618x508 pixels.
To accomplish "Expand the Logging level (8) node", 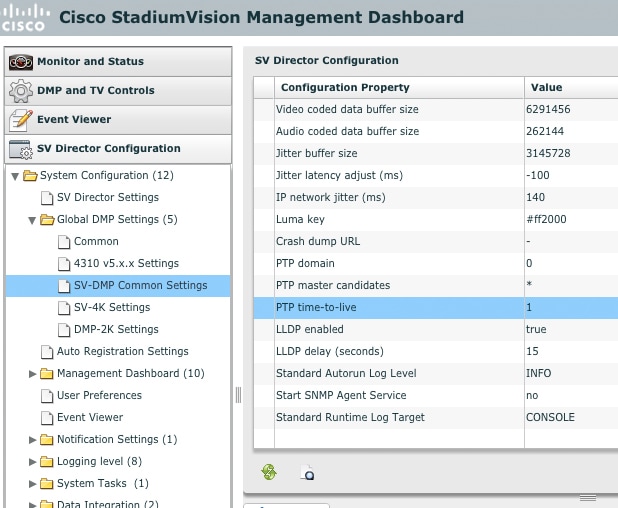I will coord(32,462).
